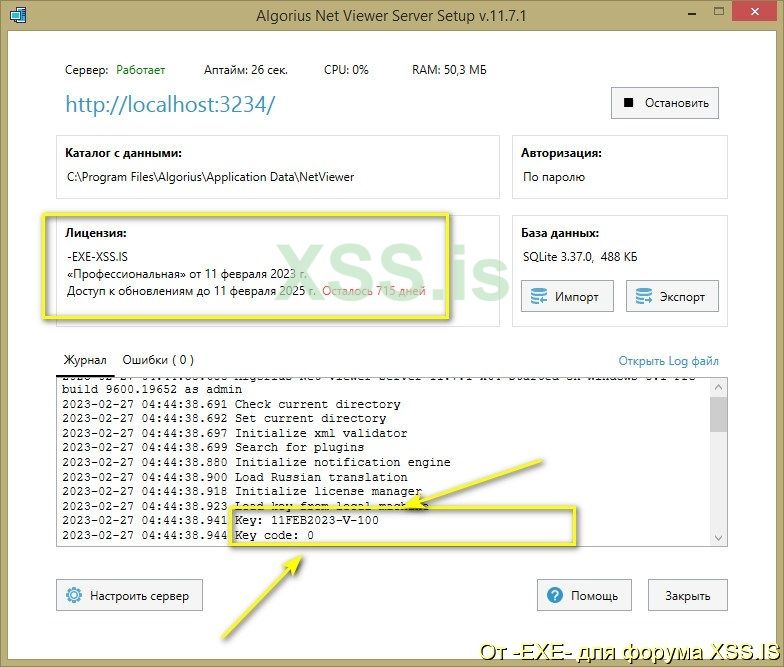Click the CPU: 0% indicator
Screen dimensions: 784x667
pyautogui.click(x=346, y=70)
